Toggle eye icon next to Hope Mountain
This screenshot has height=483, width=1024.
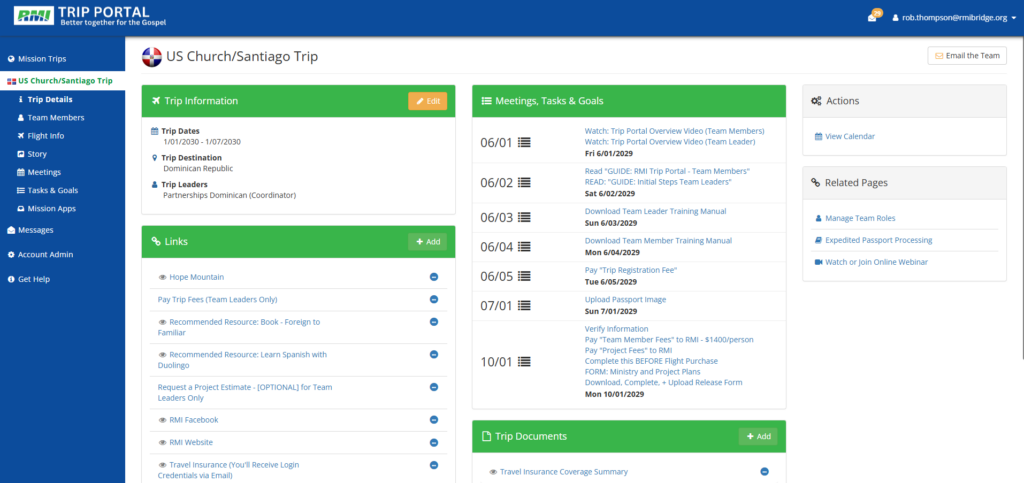pos(163,277)
